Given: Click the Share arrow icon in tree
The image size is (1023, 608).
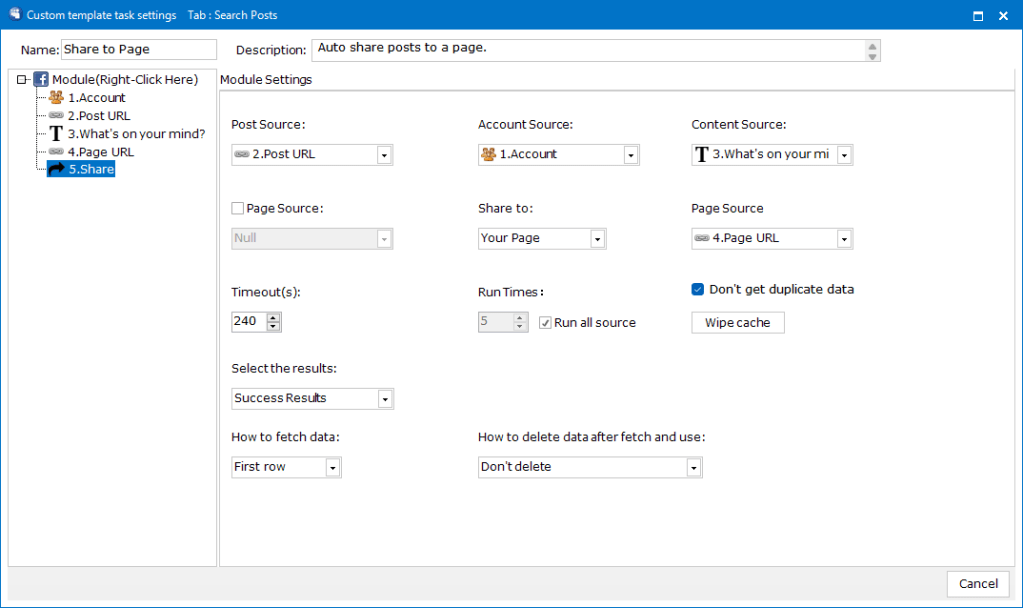Looking at the screenshot, I should pyautogui.click(x=56, y=170).
